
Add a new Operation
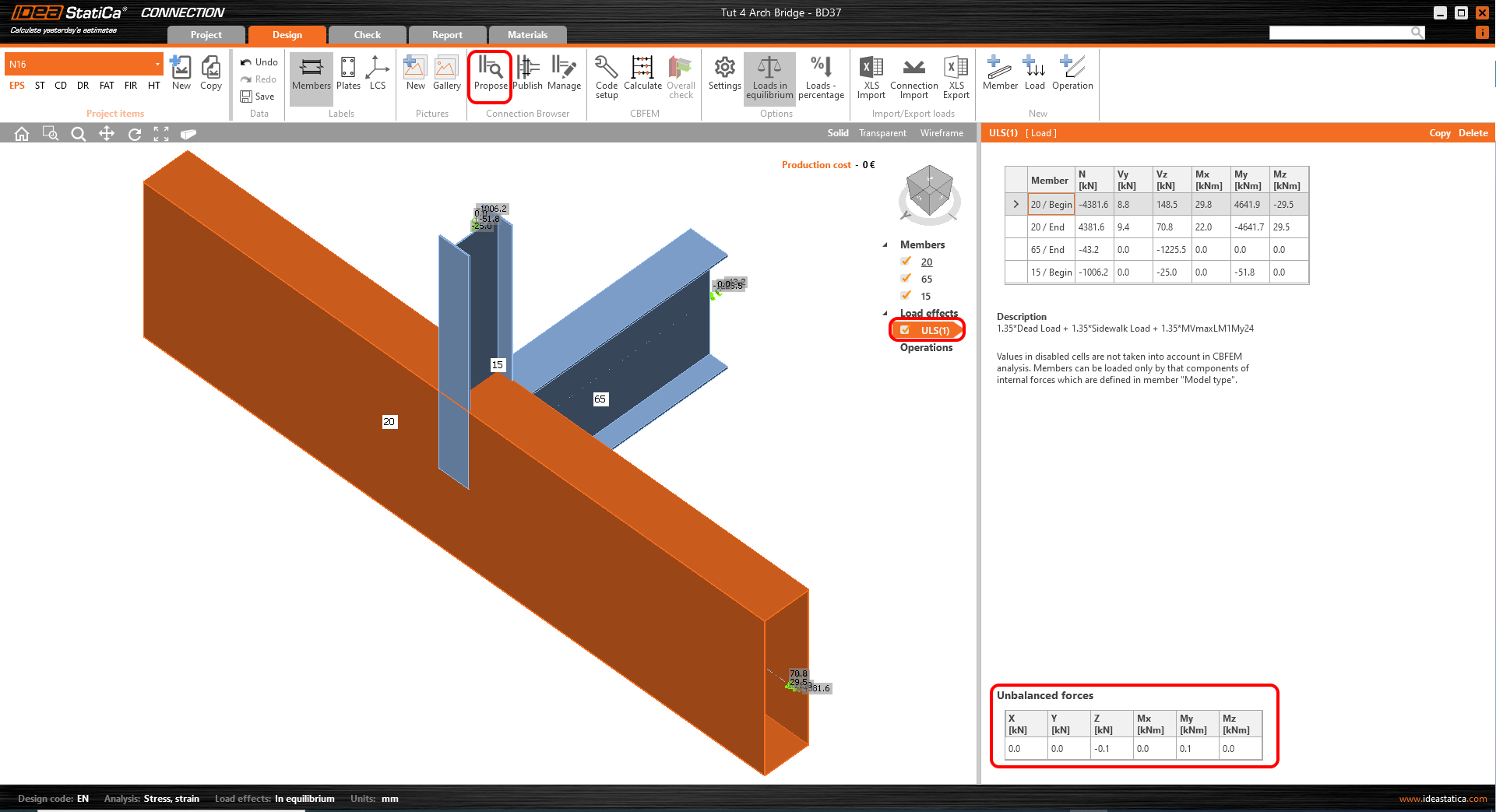[1072, 73]
